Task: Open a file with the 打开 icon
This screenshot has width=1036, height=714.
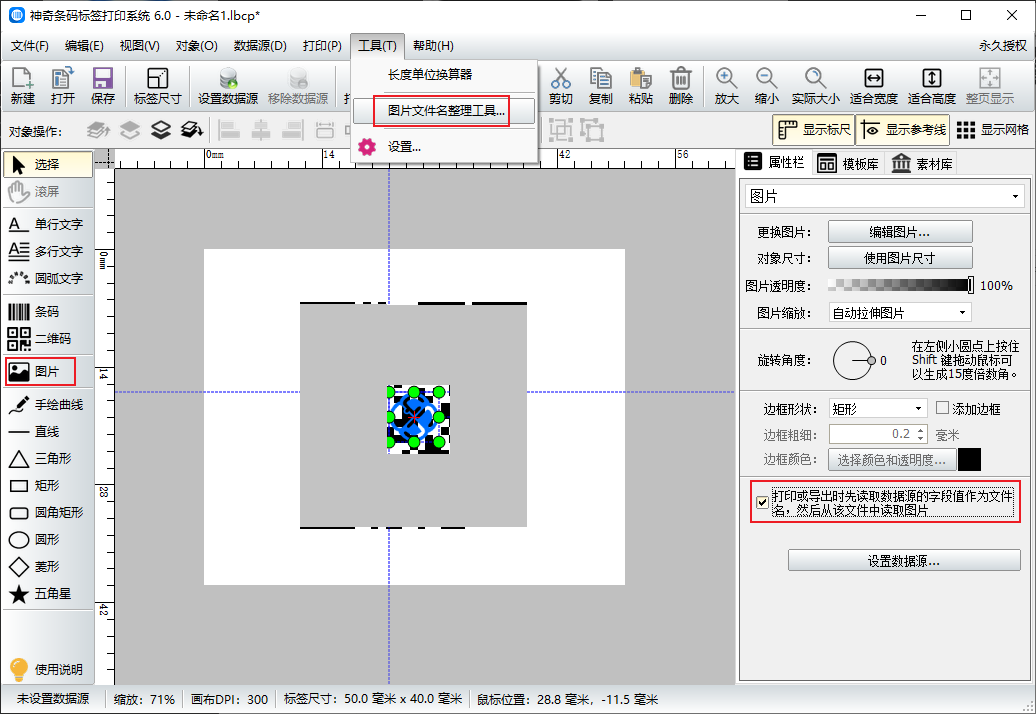Action: pyautogui.click(x=63, y=86)
